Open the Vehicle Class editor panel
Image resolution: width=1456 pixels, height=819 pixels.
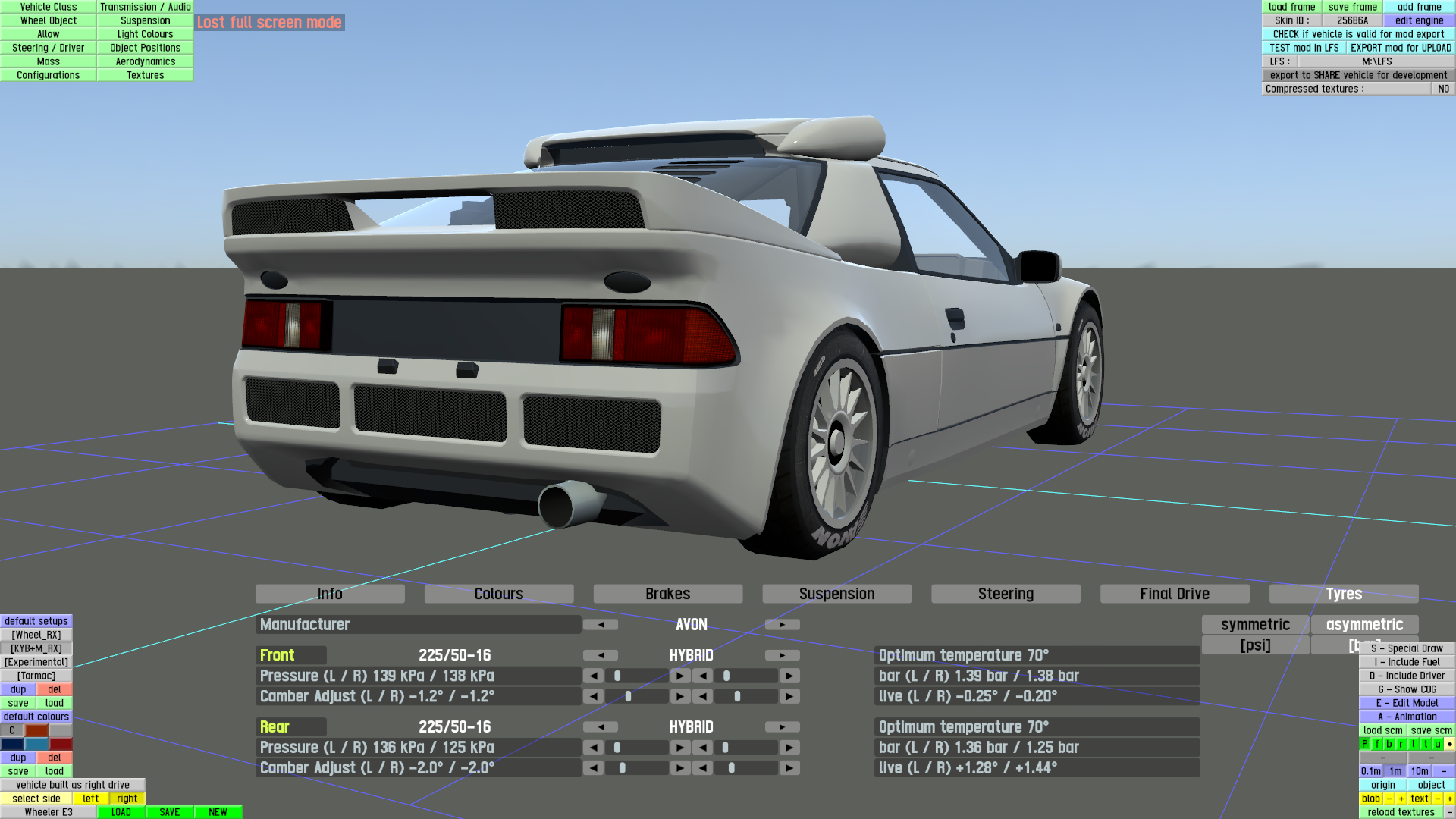(x=49, y=7)
